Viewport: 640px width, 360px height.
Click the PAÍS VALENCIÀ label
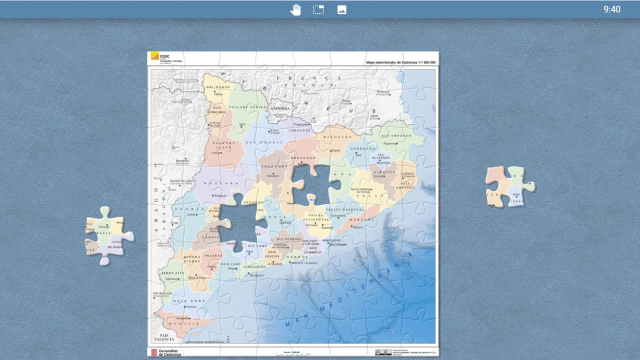164,337
